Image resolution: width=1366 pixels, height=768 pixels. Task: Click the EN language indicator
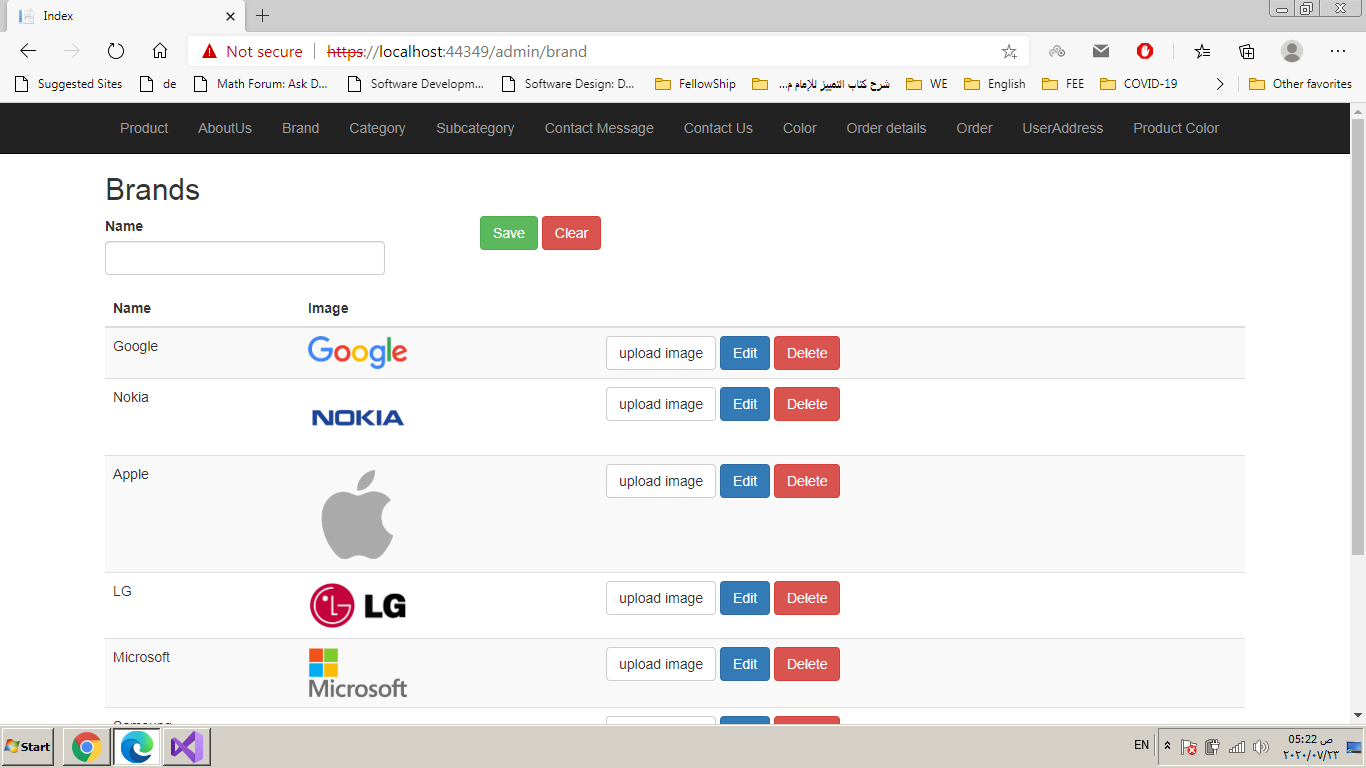tap(1142, 746)
